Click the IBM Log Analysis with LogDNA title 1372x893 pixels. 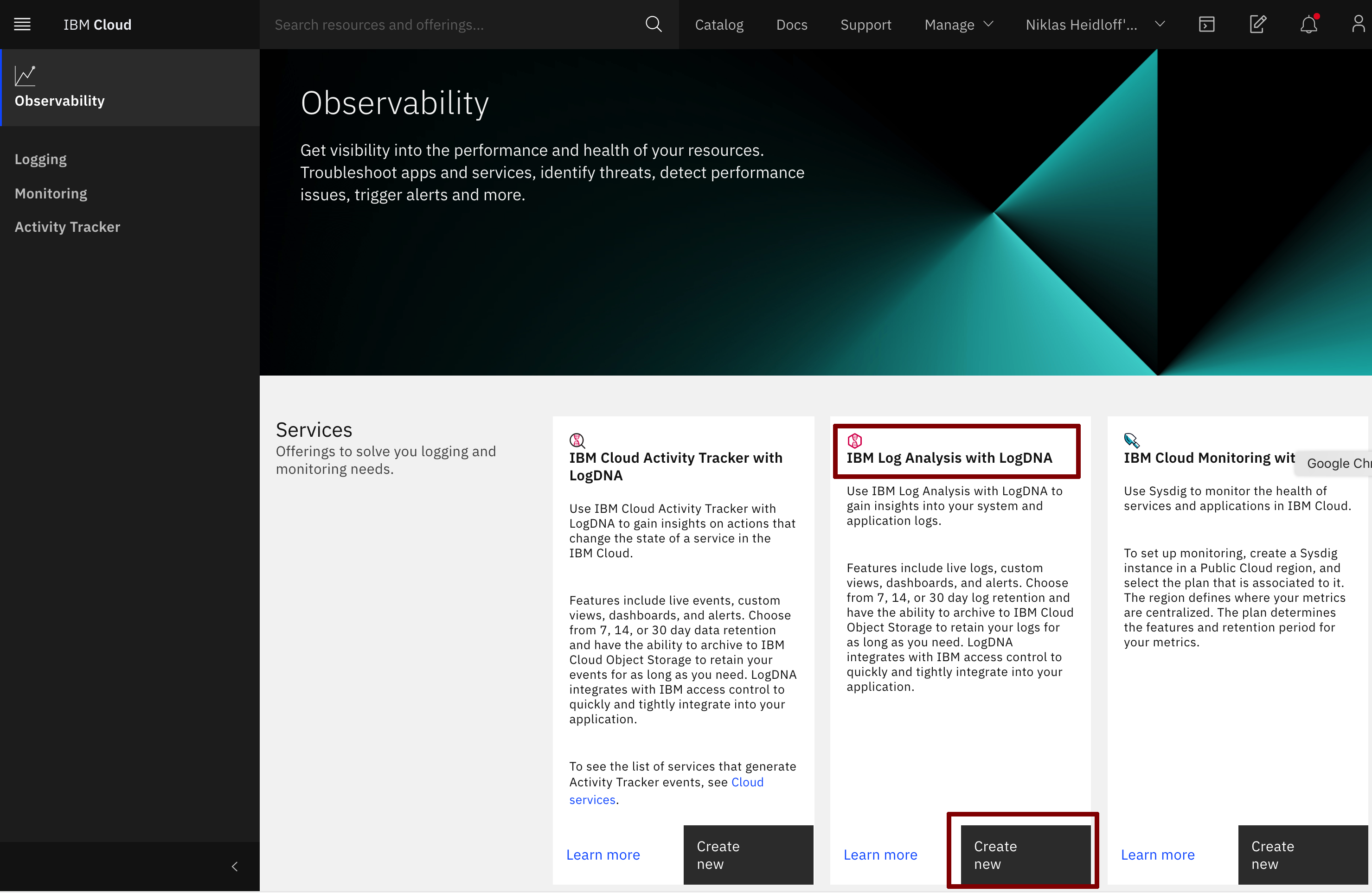pos(949,458)
